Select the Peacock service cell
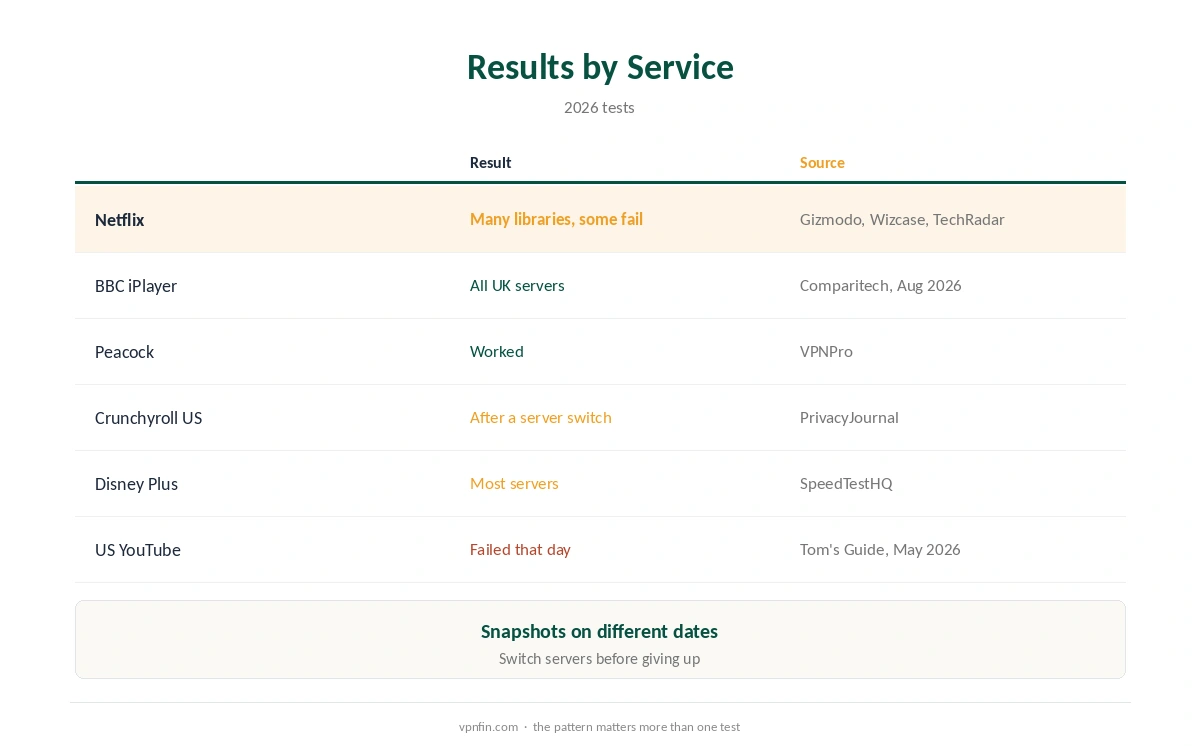The width and height of the screenshot is (1200, 746). (x=124, y=351)
